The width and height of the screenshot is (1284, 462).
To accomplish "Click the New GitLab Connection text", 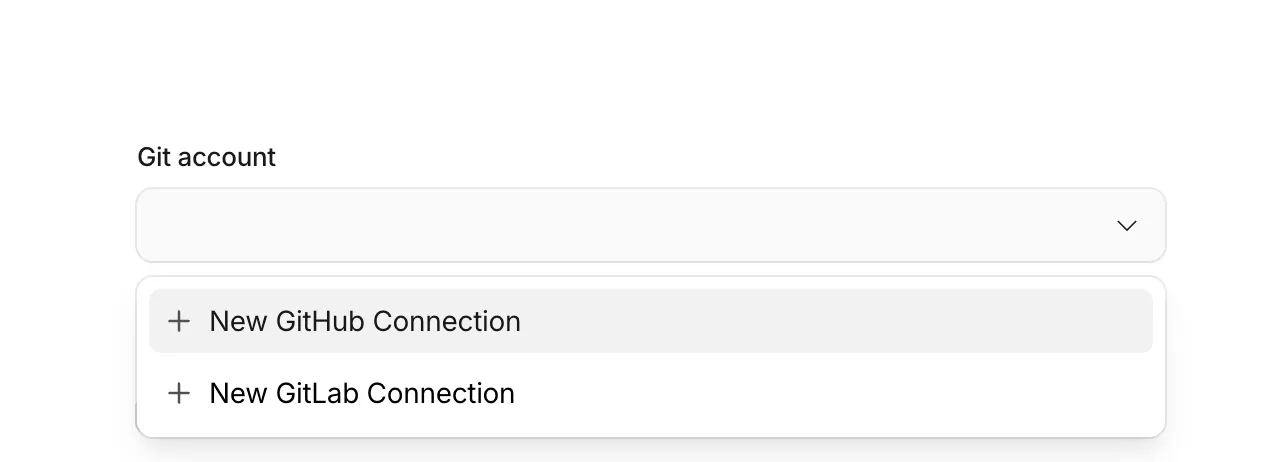I will (x=362, y=393).
